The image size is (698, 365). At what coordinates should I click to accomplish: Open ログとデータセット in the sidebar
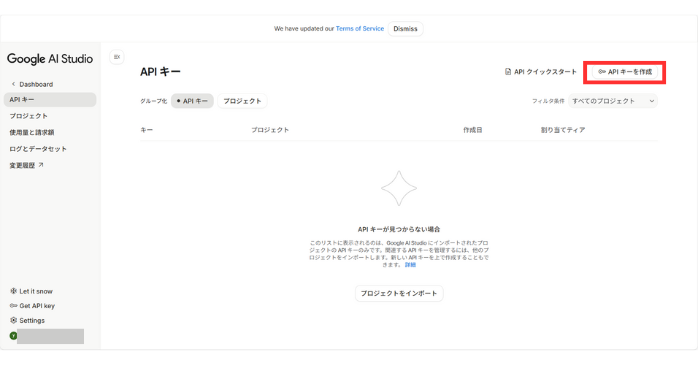point(38,149)
